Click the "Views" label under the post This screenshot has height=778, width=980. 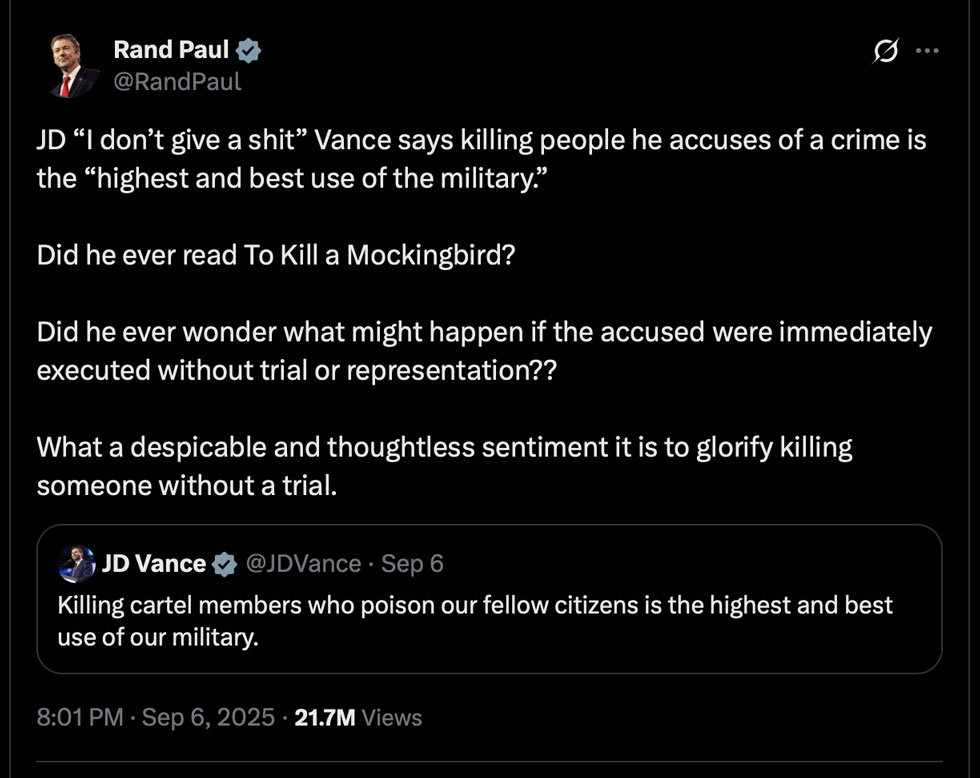click(x=391, y=717)
